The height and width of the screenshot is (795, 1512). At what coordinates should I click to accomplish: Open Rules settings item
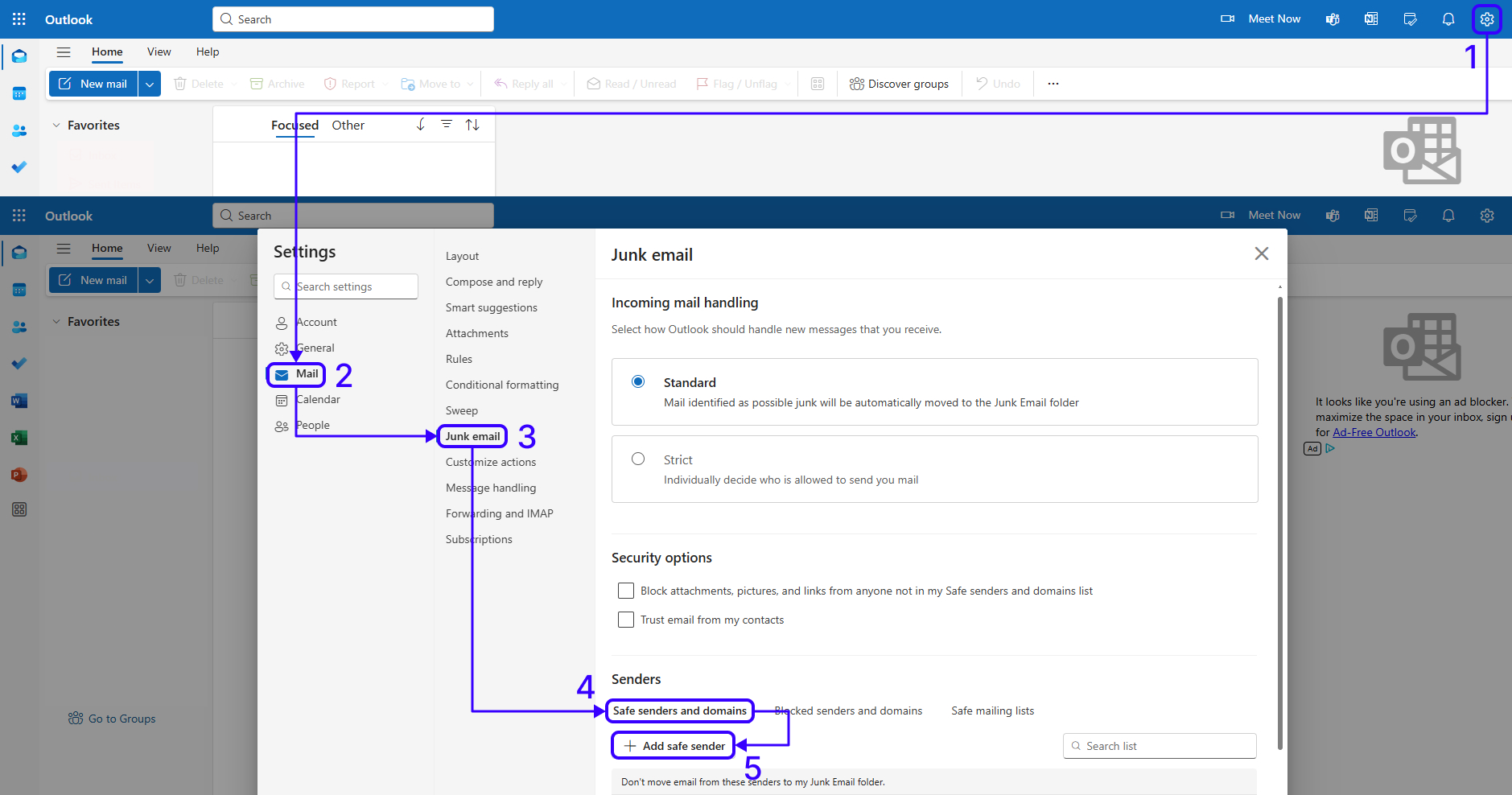point(459,359)
